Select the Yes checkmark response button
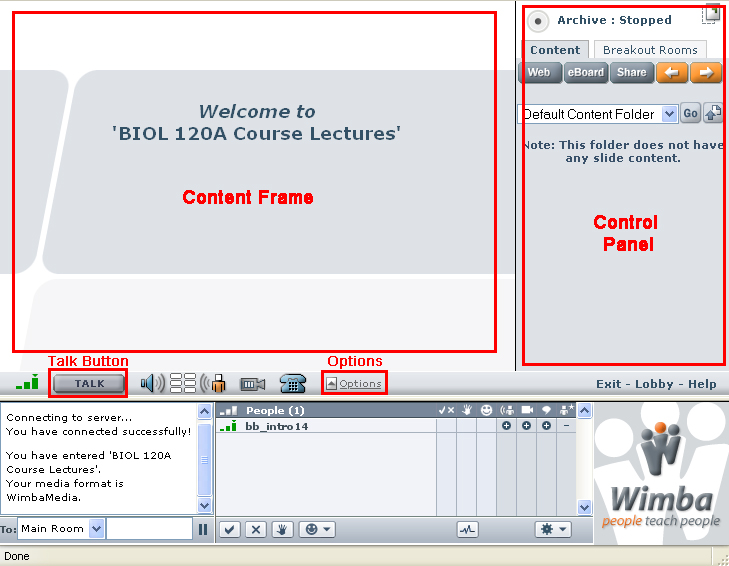Screen dimensions: 729x566 230,529
